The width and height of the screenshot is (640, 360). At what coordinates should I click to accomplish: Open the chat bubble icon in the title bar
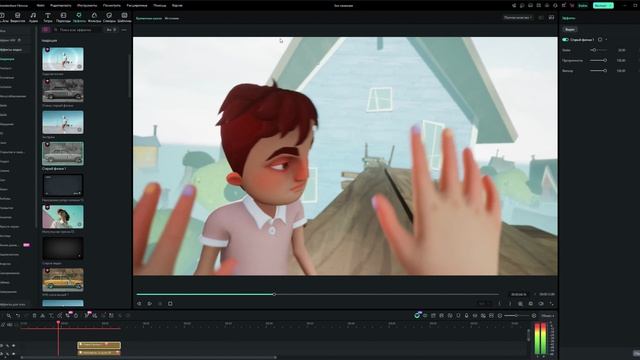[x=522, y=6]
